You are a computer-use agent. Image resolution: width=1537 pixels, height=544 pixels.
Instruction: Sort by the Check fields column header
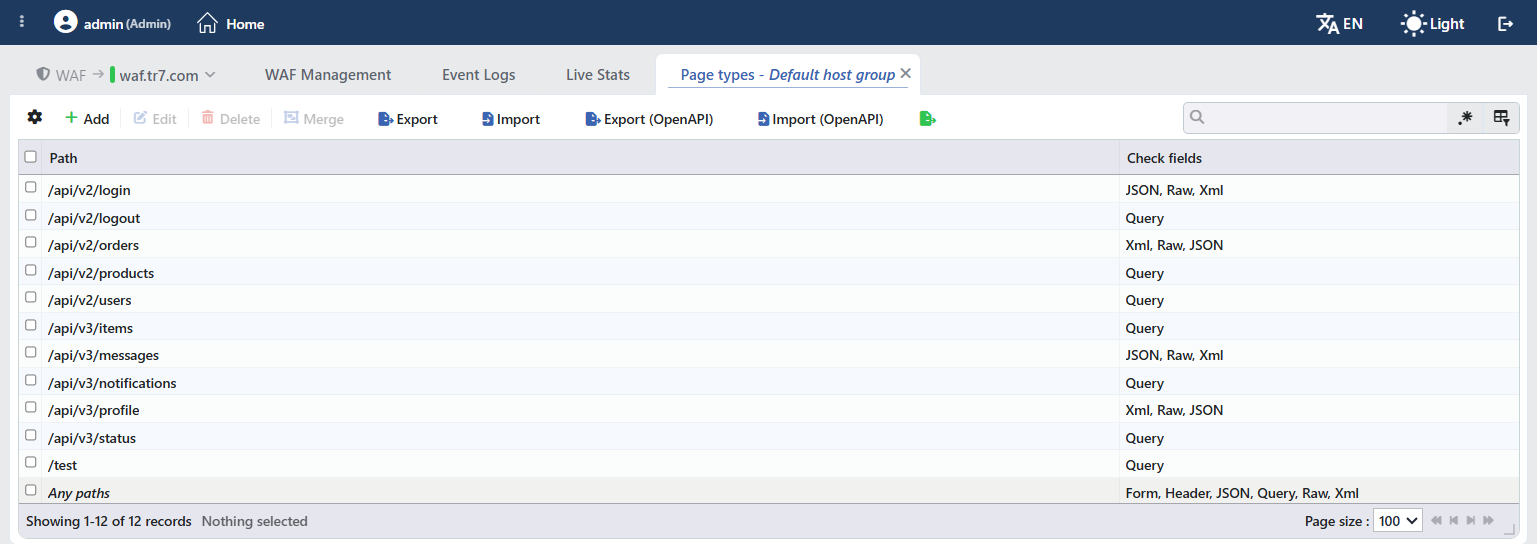1319,158
